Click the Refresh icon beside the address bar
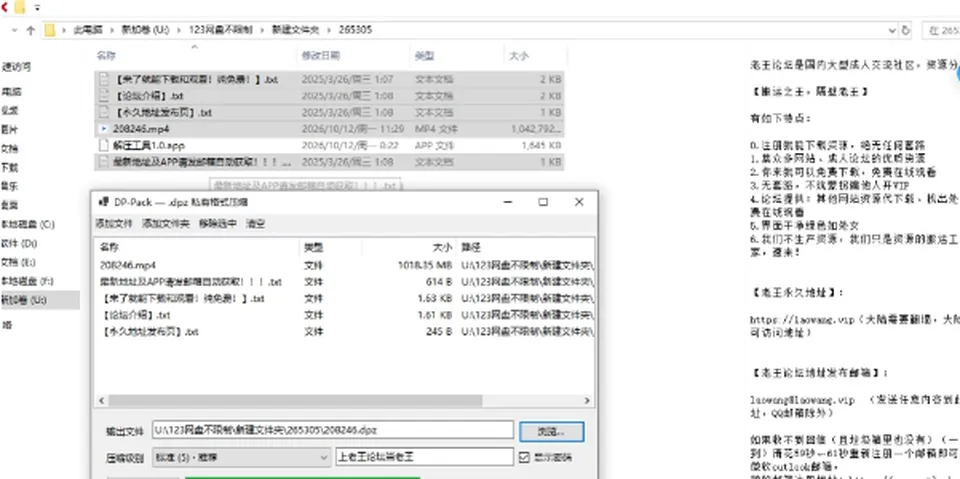 point(906,30)
